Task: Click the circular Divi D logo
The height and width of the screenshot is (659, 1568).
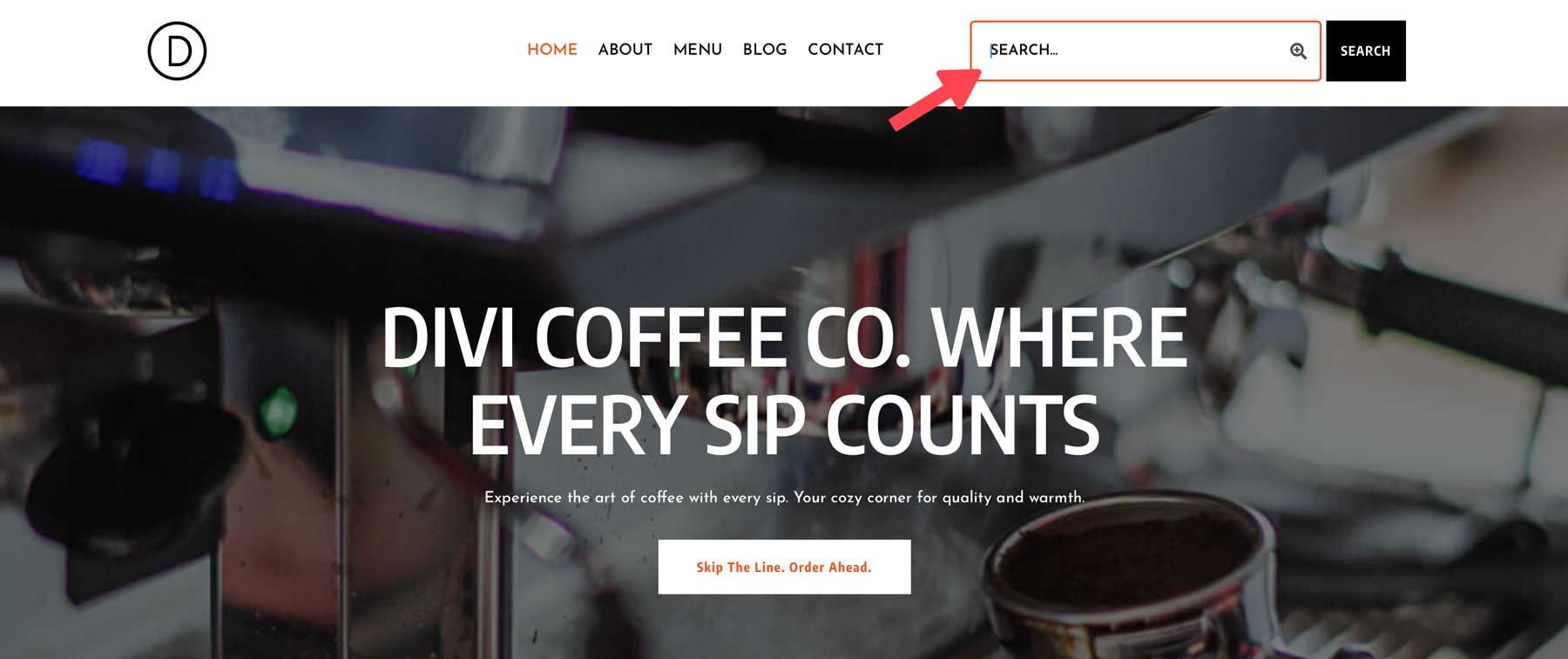Action: pyautogui.click(x=177, y=51)
